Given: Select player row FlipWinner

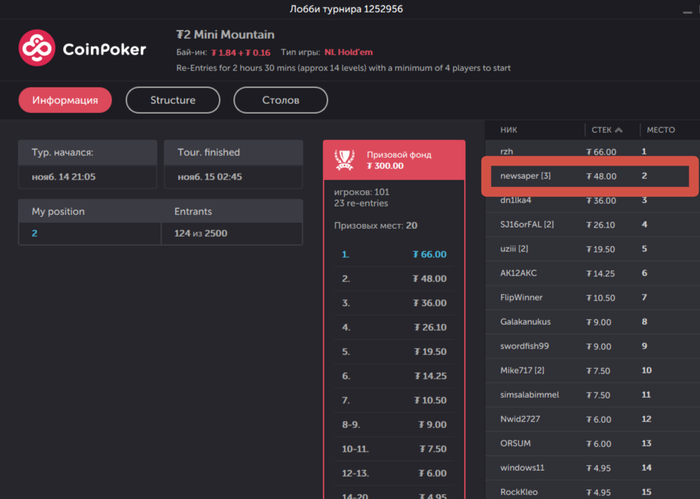Looking at the screenshot, I should (x=592, y=298).
